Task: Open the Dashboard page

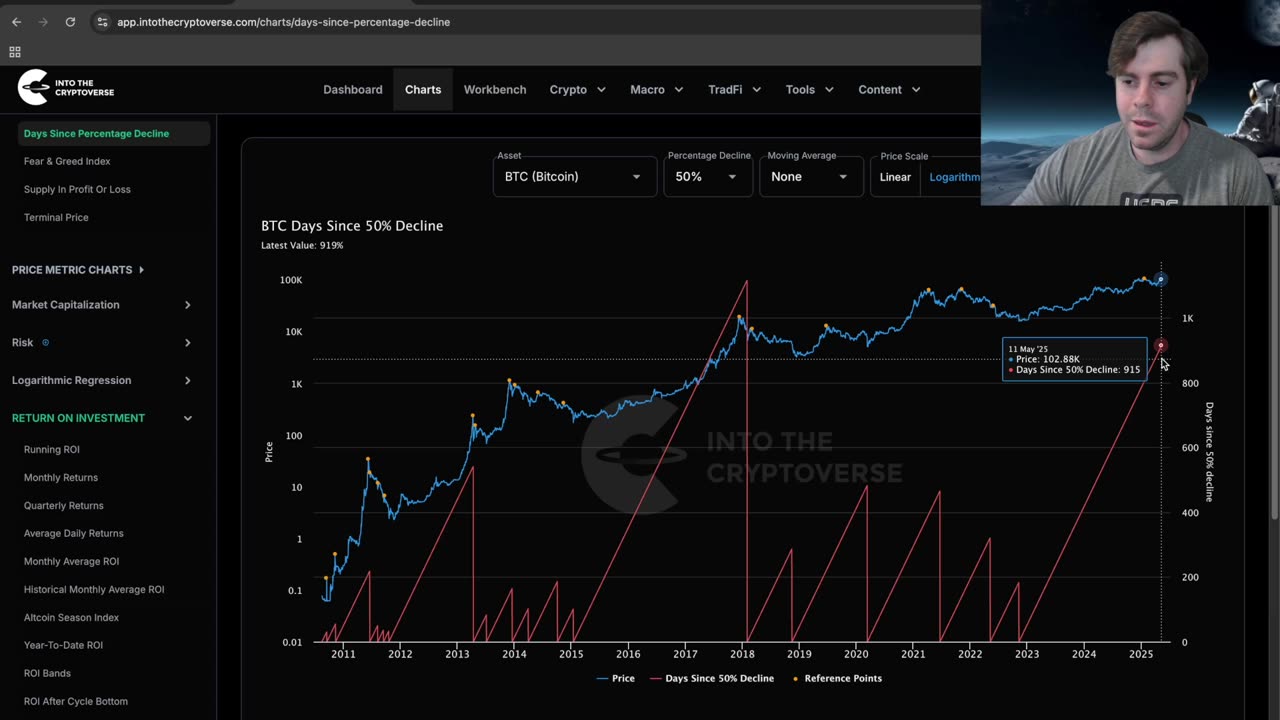Action: (x=352, y=90)
